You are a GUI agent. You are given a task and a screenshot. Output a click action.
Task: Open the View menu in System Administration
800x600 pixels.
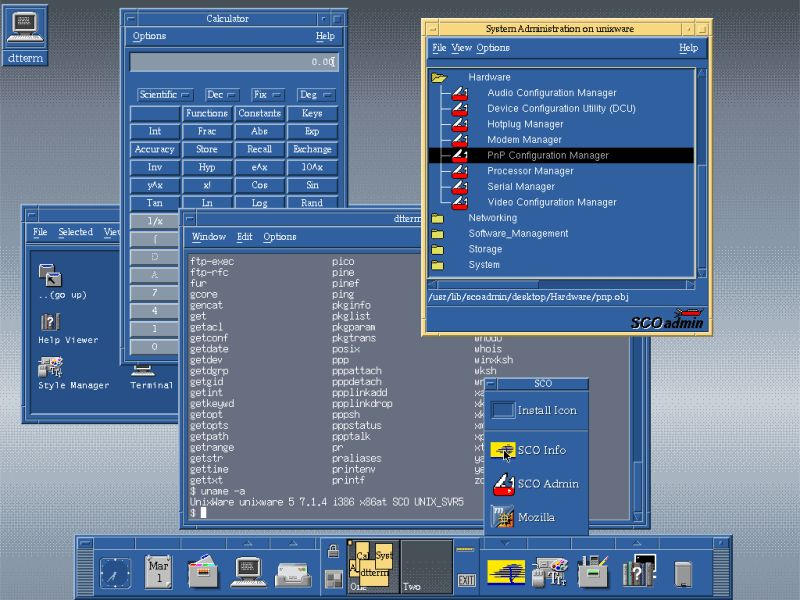pyautogui.click(x=461, y=48)
